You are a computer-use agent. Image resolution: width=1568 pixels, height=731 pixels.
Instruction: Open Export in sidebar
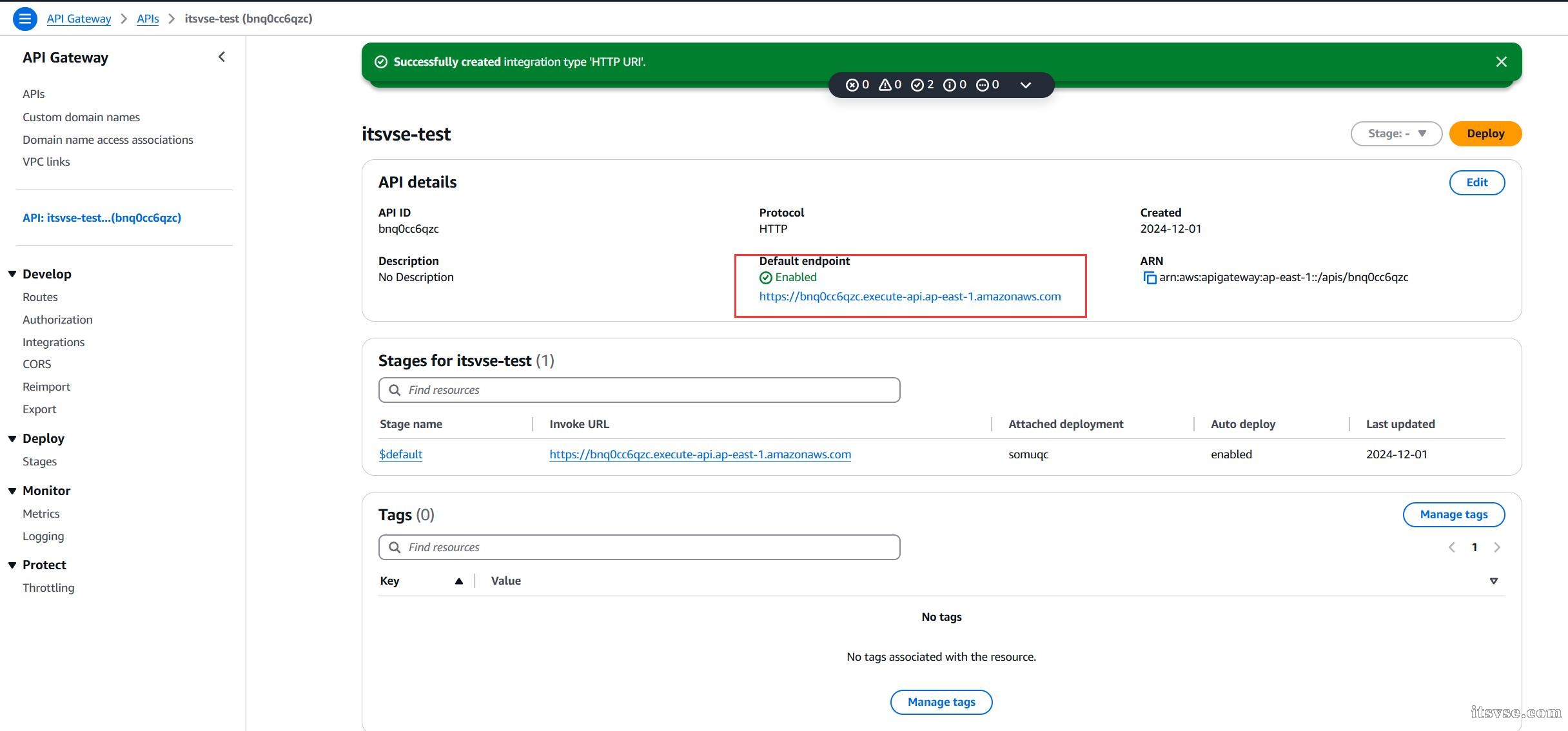tap(39, 409)
